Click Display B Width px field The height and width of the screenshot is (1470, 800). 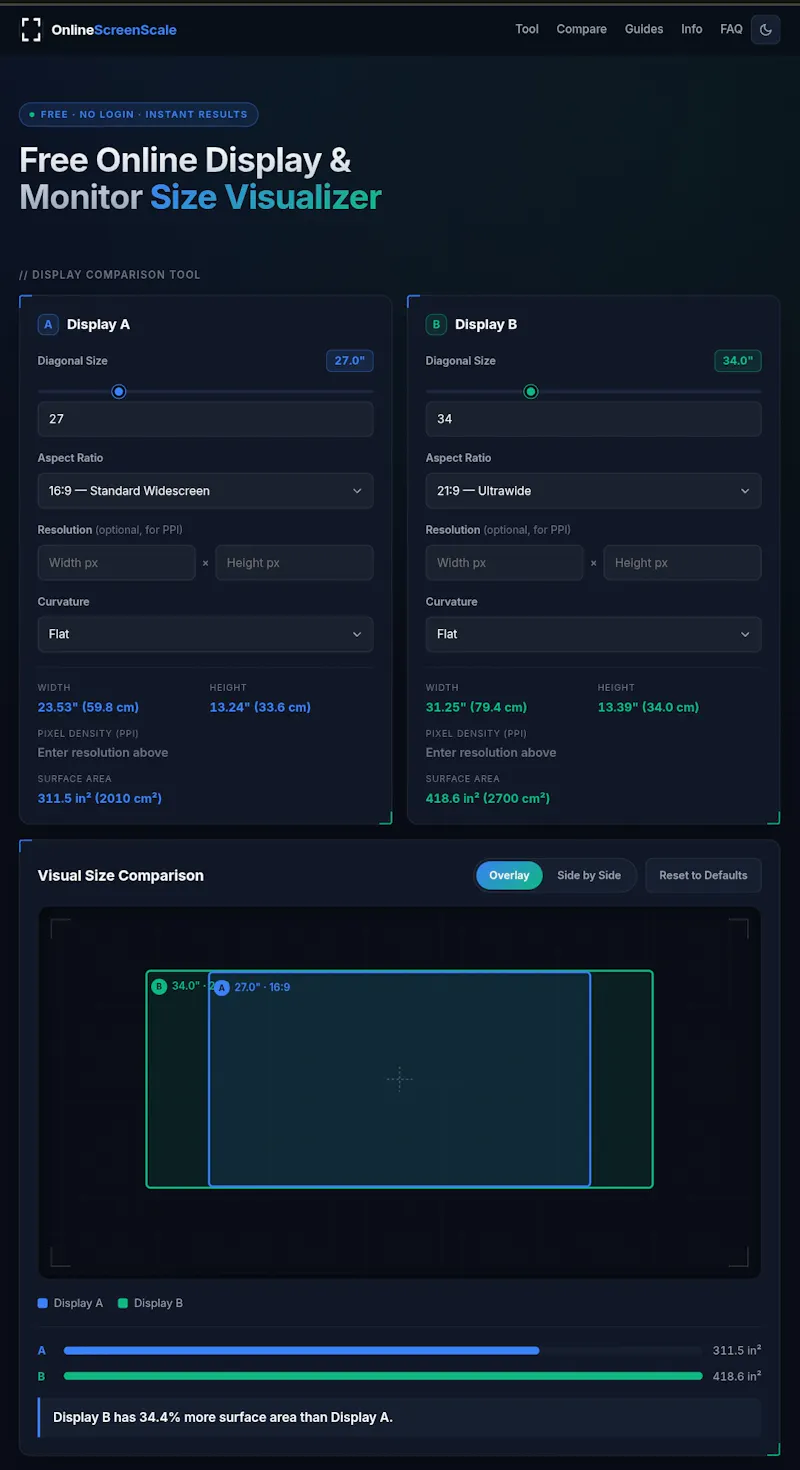pyautogui.click(x=505, y=563)
